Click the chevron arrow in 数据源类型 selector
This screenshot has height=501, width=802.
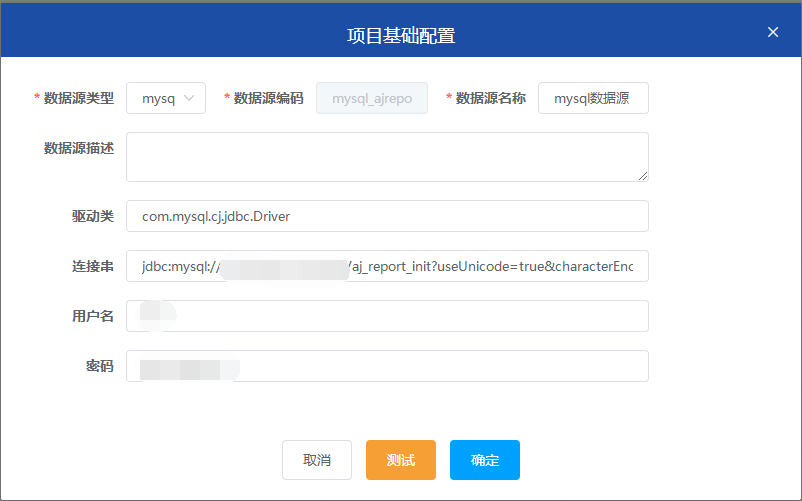190,98
